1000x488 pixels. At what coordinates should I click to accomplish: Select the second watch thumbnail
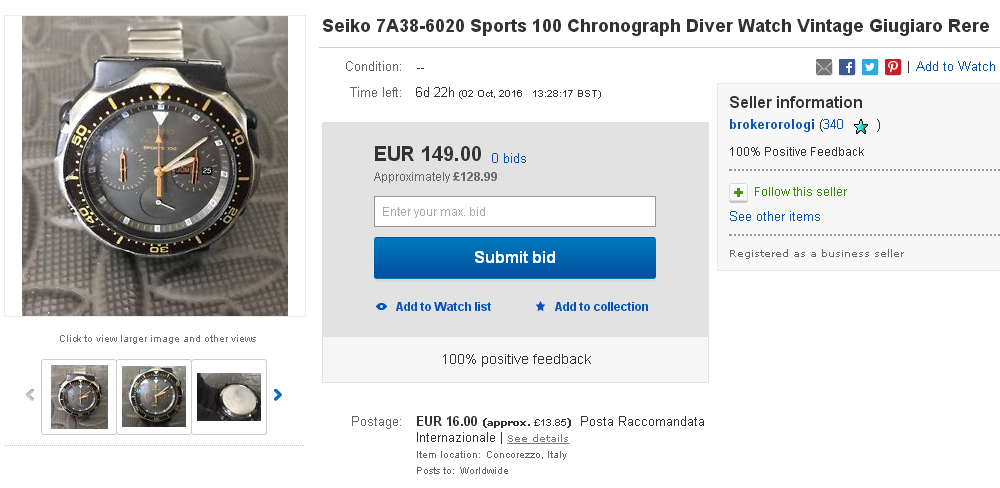(153, 397)
